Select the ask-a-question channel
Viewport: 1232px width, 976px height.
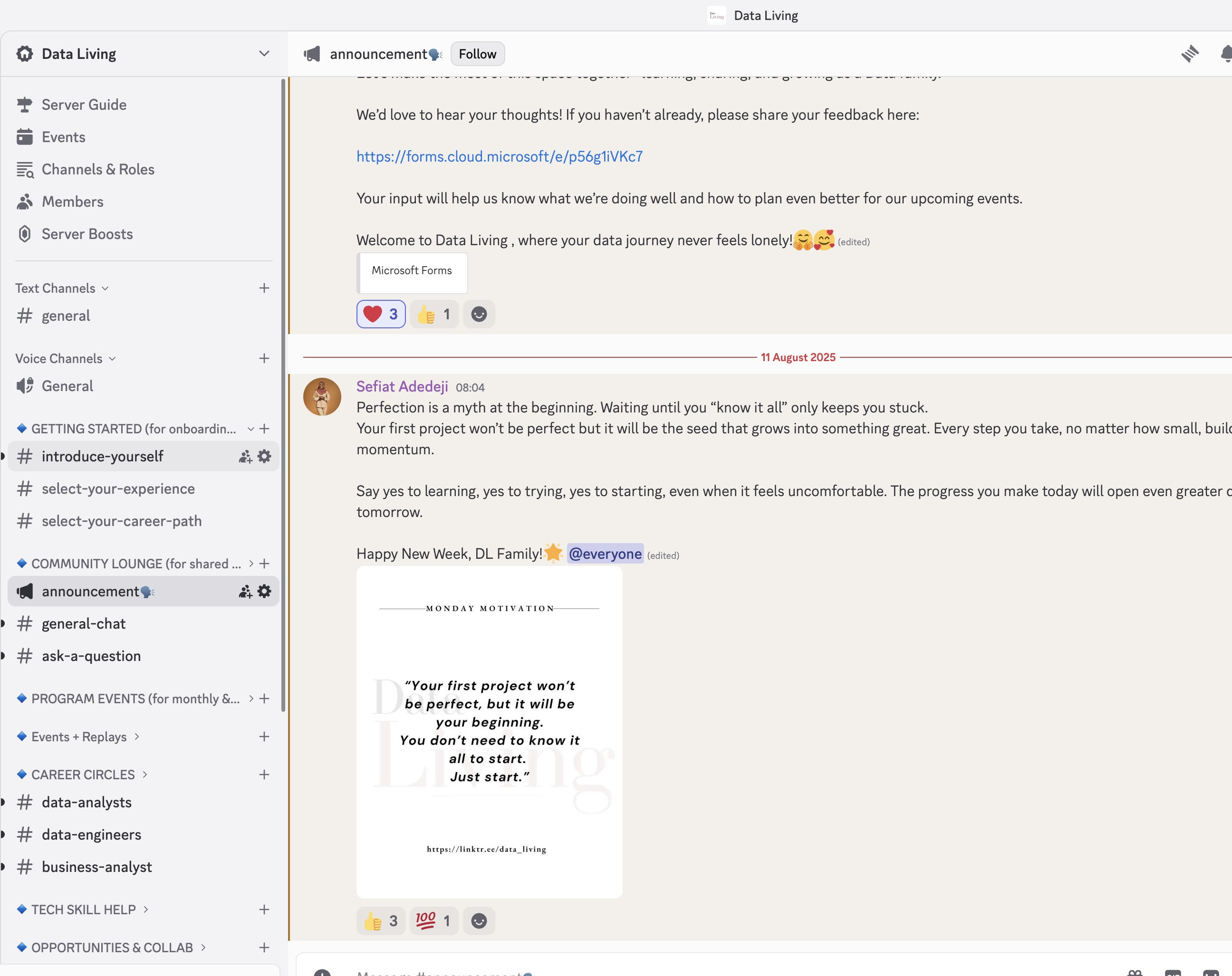click(91, 655)
